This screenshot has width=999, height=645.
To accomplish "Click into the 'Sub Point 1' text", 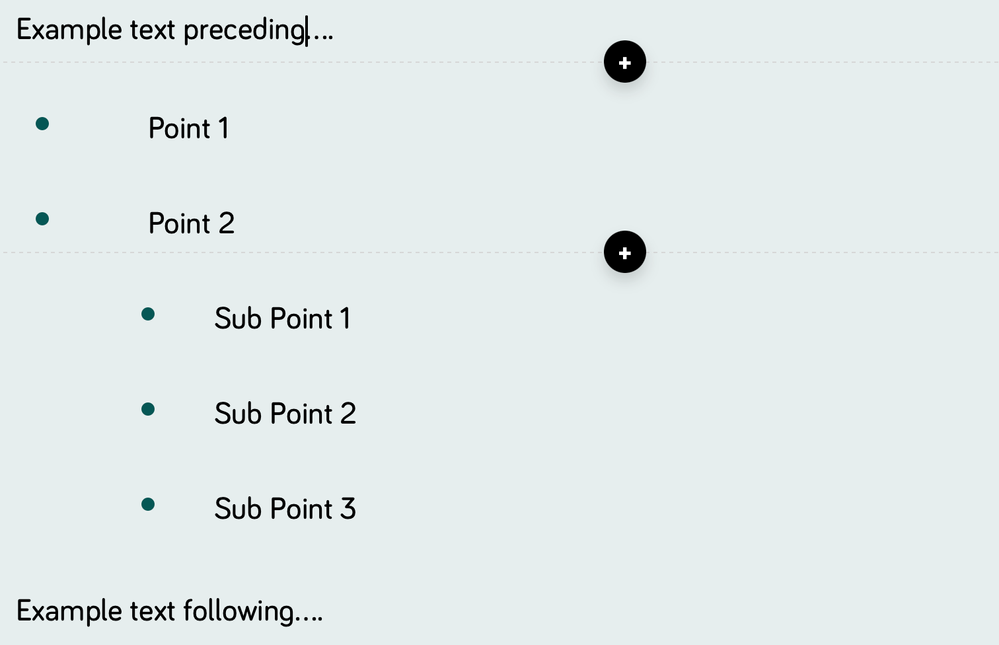I will pyautogui.click(x=282, y=319).
